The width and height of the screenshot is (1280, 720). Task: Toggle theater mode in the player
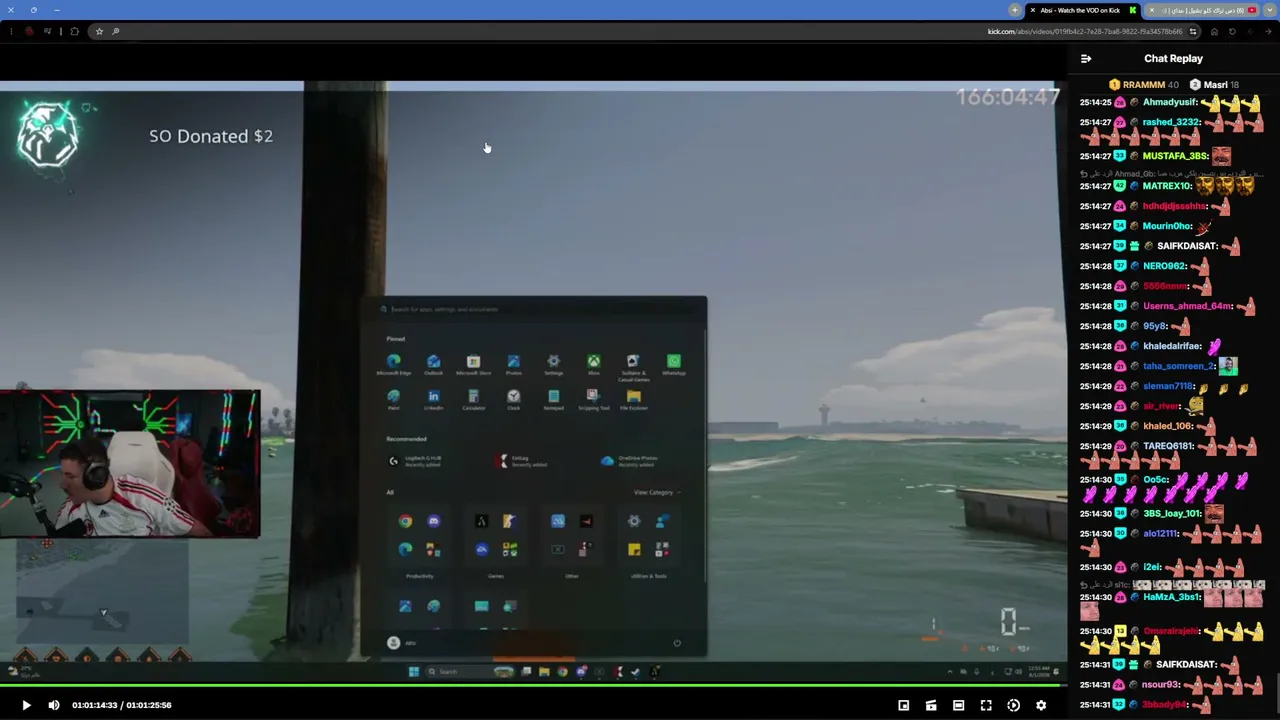coord(958,705)
